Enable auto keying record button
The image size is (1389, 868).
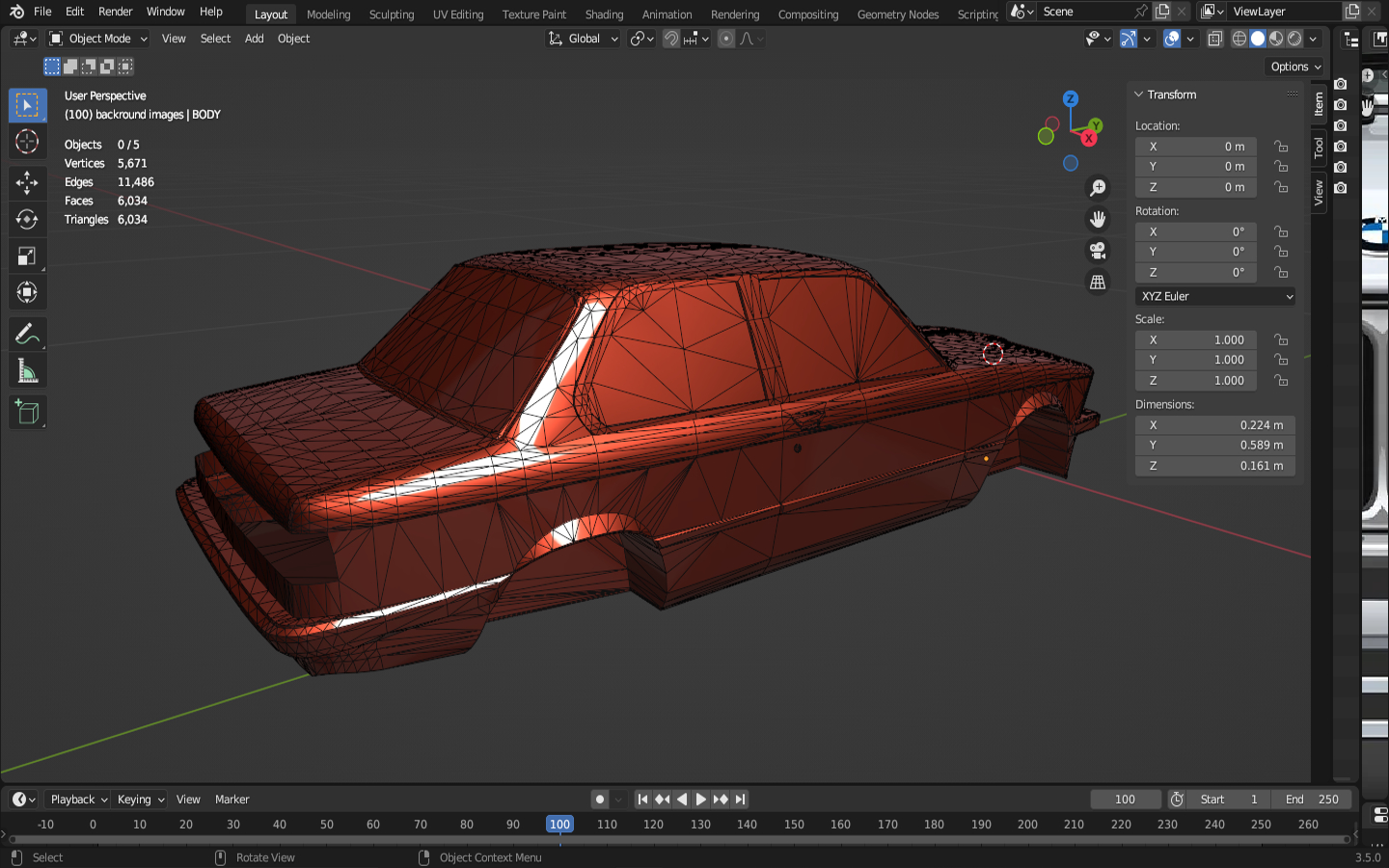600,800
